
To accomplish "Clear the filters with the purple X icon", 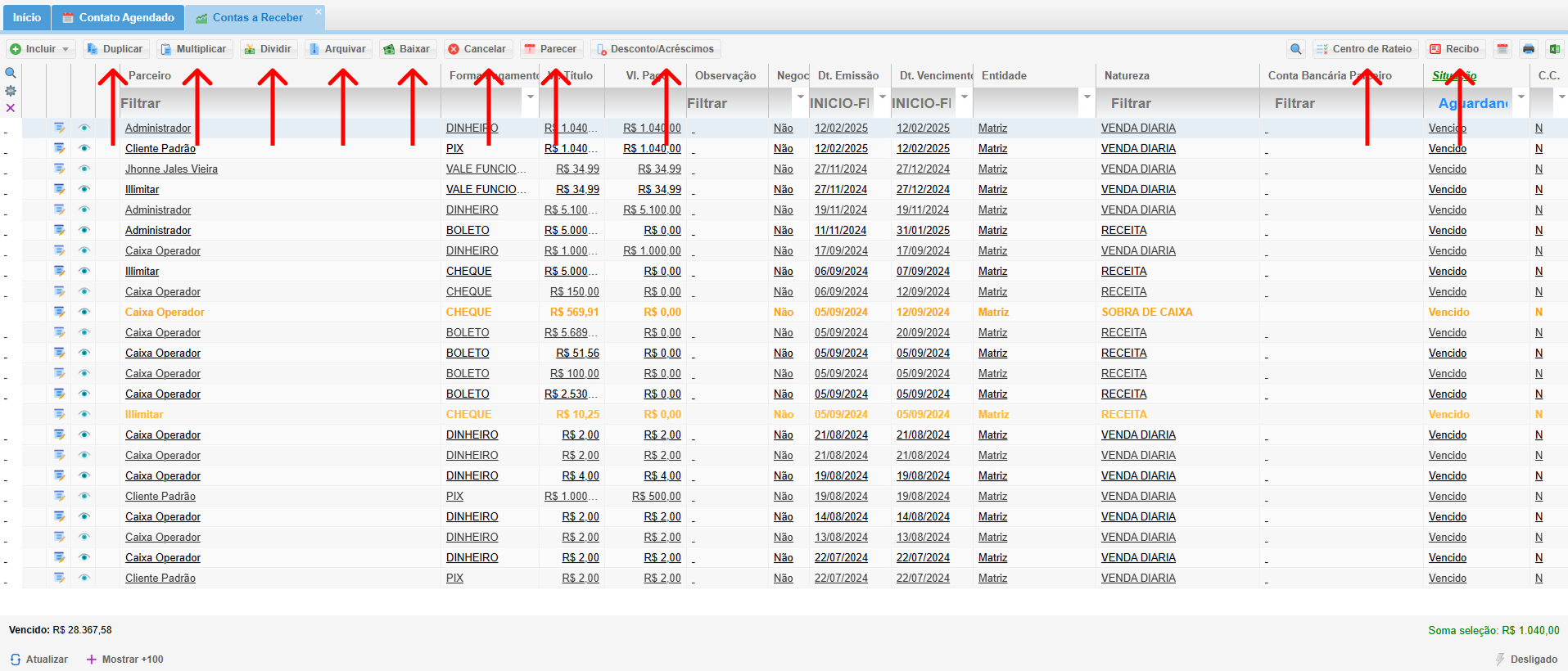I will pos(11,108).
